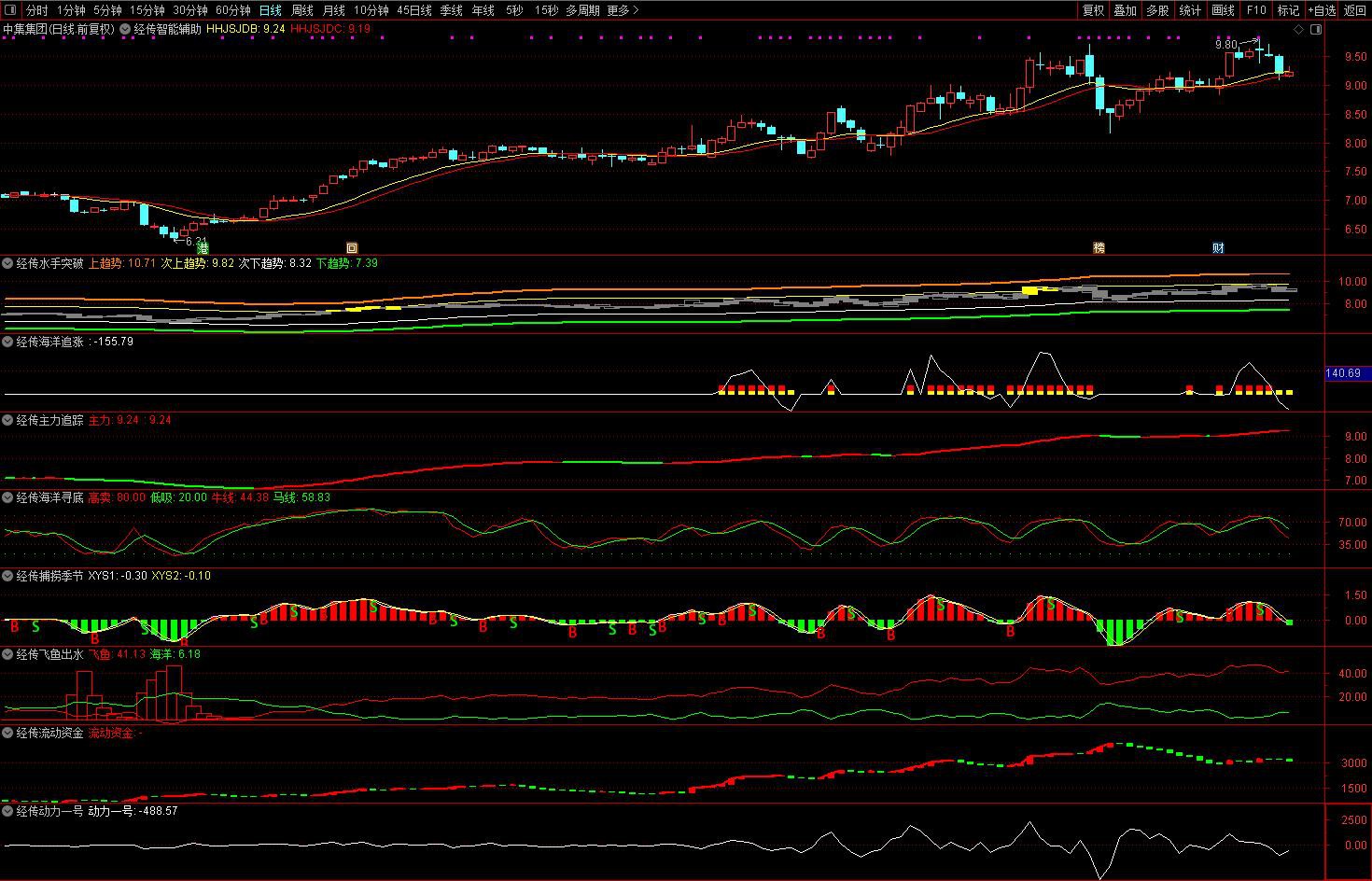The height and width of the screenshot is (881, 1372).
Task: Switch to 周线 weekly chart
Action: (x=302, y=10)
